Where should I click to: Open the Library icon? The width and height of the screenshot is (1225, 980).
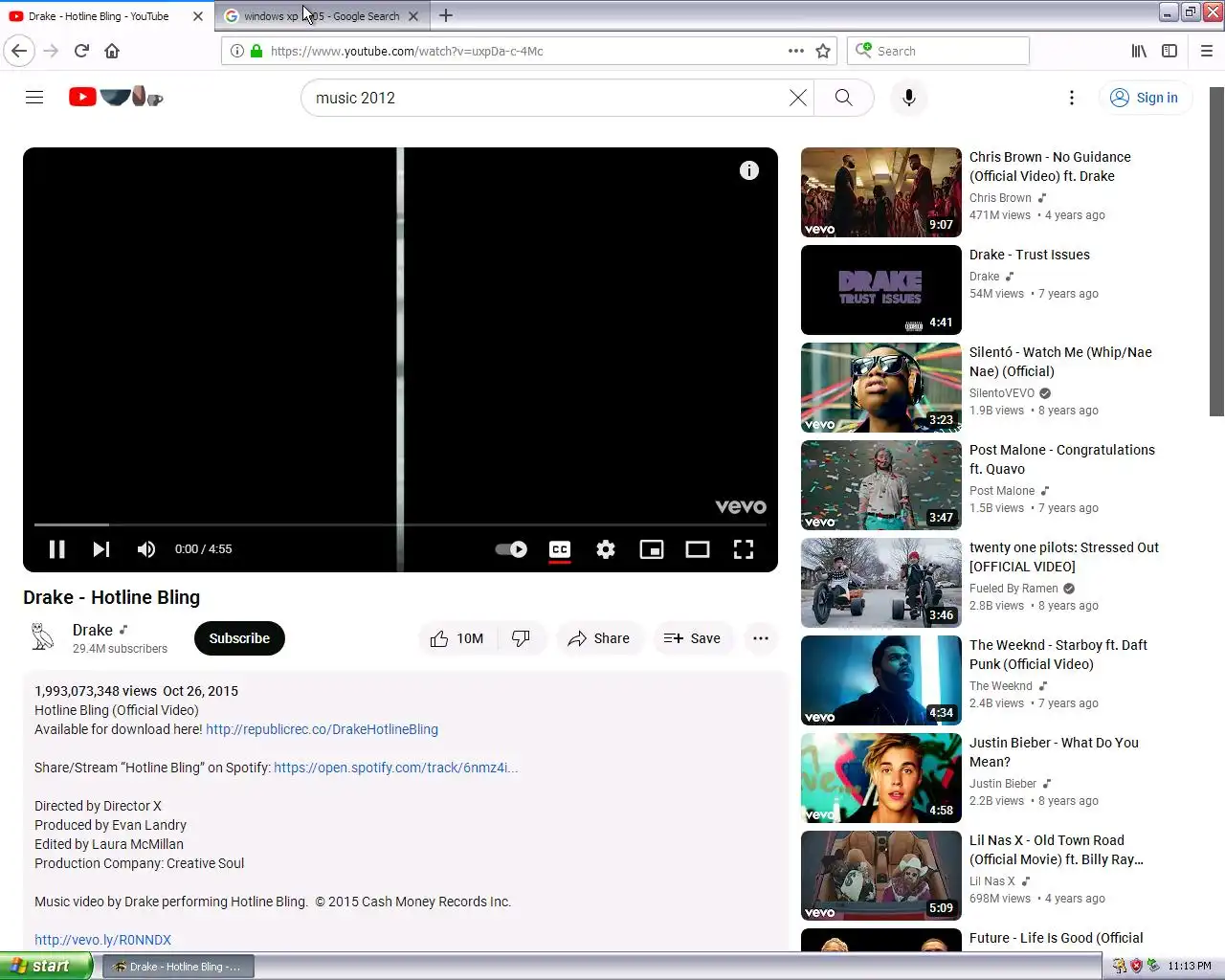point(1139,51)
